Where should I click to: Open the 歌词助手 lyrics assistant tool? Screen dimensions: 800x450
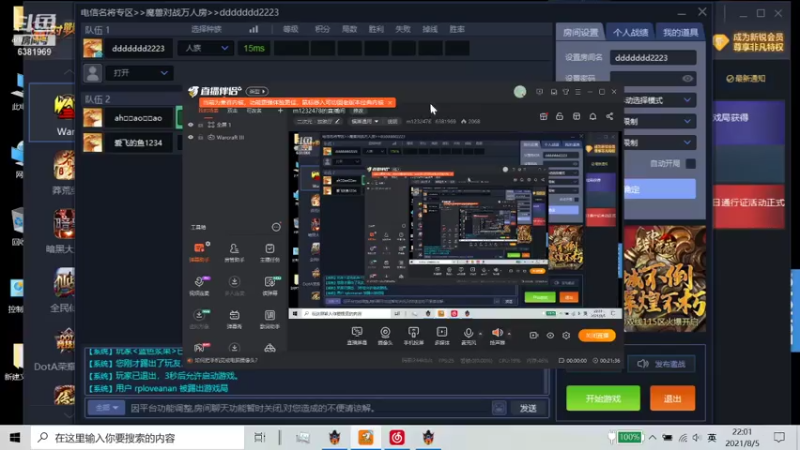[269, 318]
